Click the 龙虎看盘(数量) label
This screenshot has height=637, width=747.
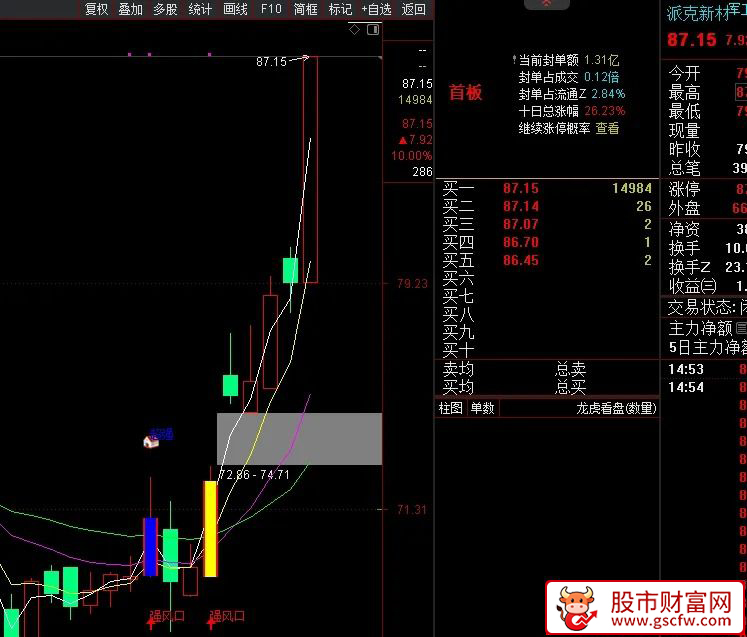[616, 408]
